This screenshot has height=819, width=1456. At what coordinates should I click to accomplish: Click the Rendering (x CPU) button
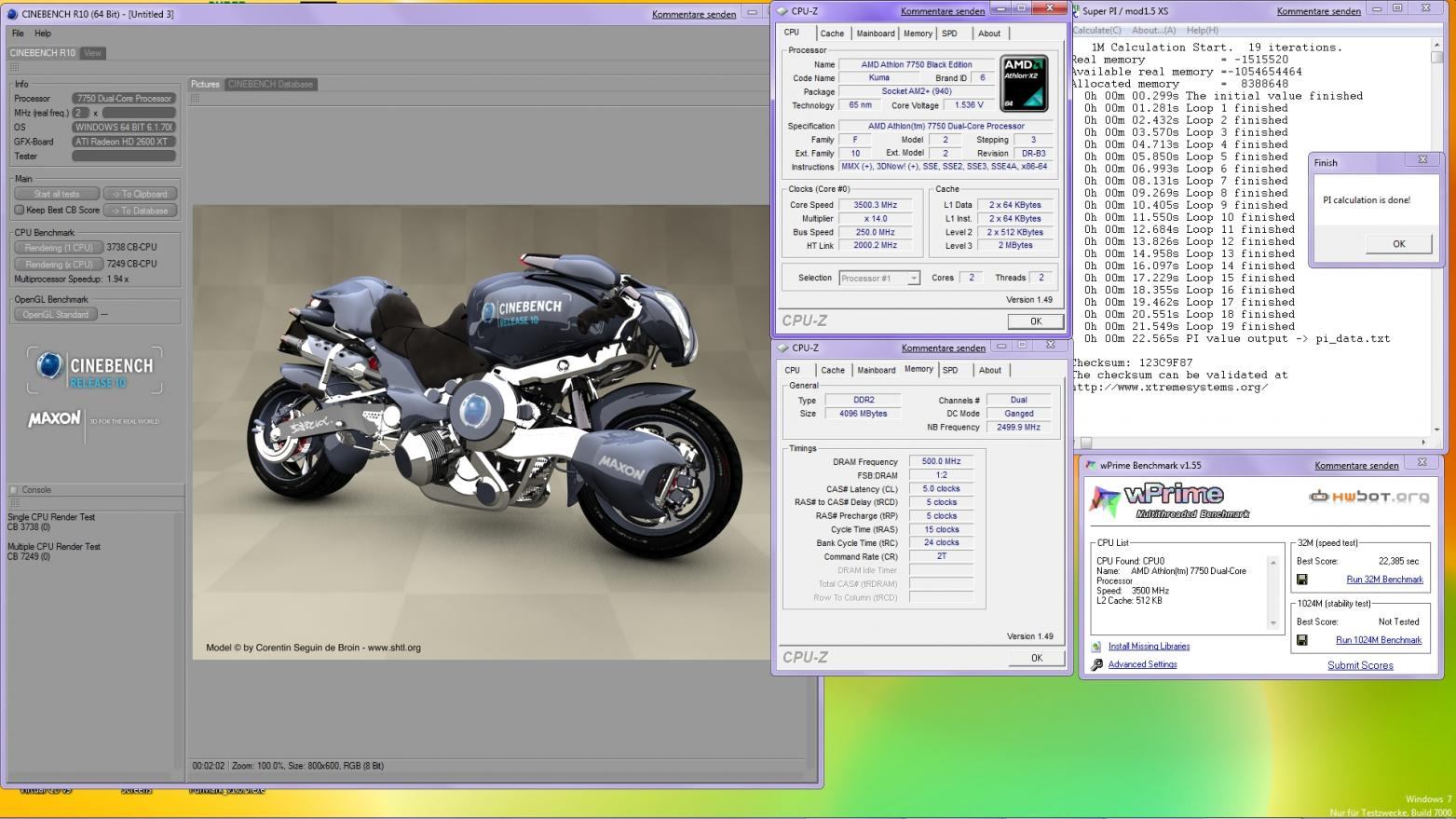(x=59, y=264)
